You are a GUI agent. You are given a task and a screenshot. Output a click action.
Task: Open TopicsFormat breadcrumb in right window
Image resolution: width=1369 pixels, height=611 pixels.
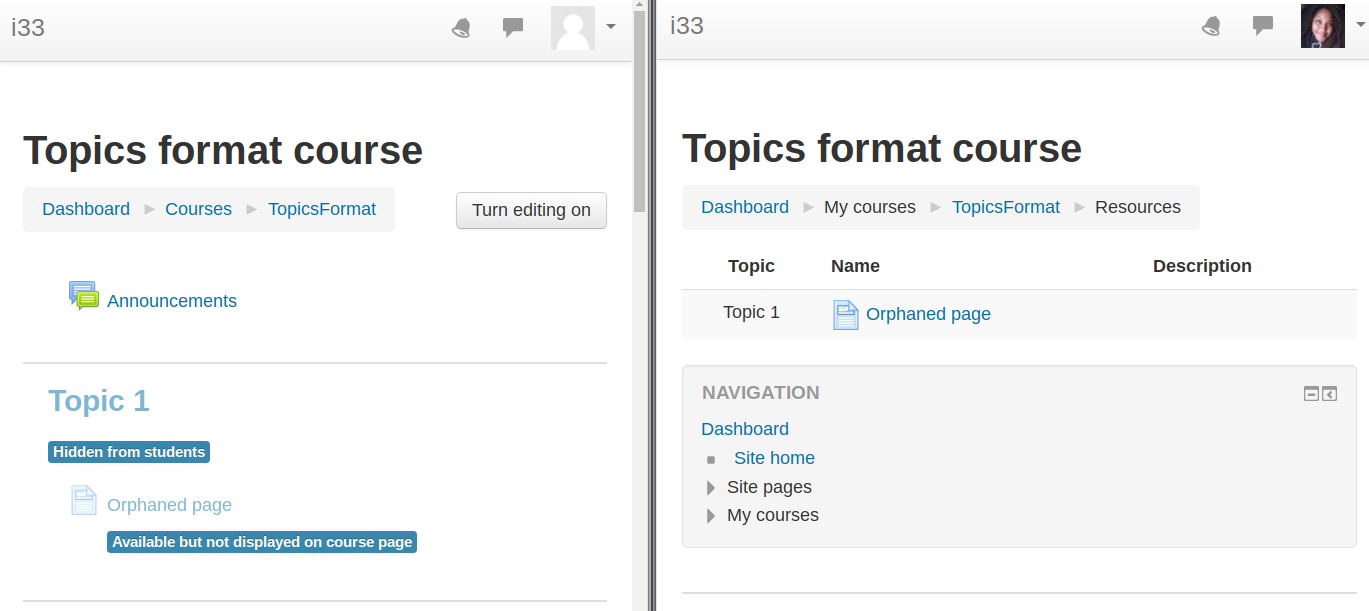coord(1006,207)
